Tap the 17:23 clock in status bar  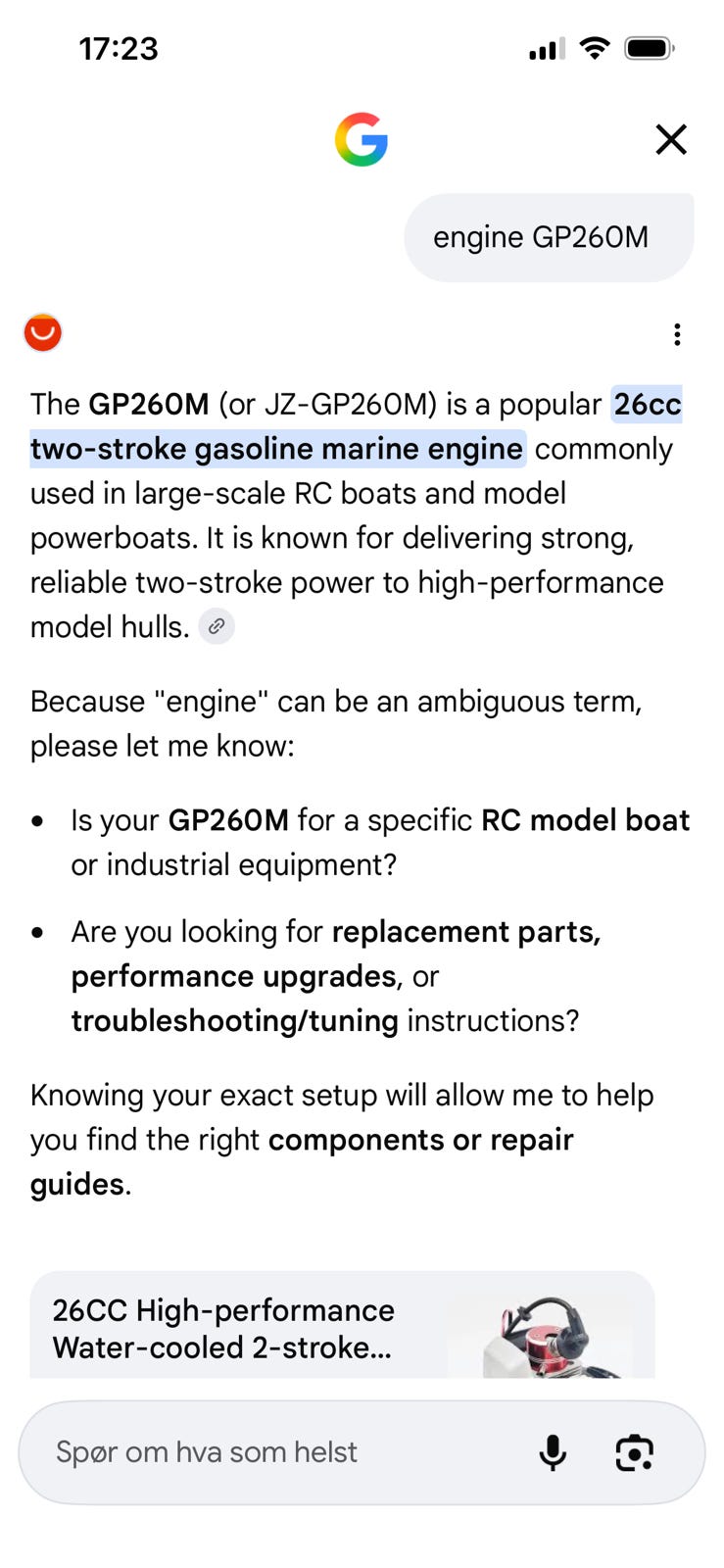click(119, 49)
